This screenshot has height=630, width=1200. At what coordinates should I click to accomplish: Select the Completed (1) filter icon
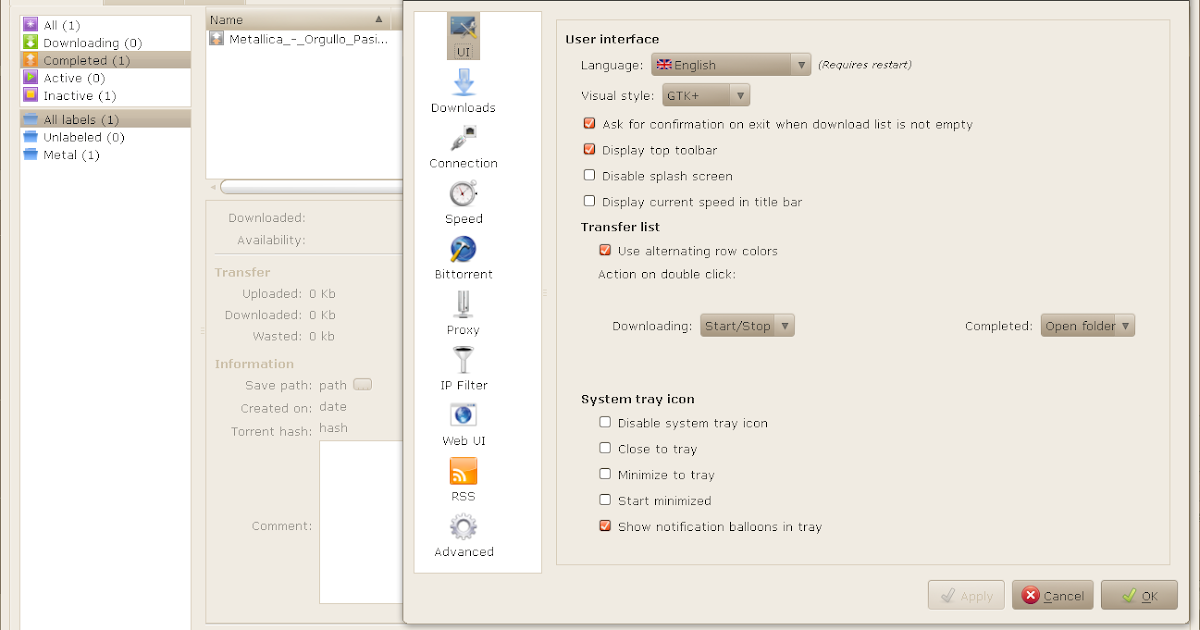coord(30,60)
